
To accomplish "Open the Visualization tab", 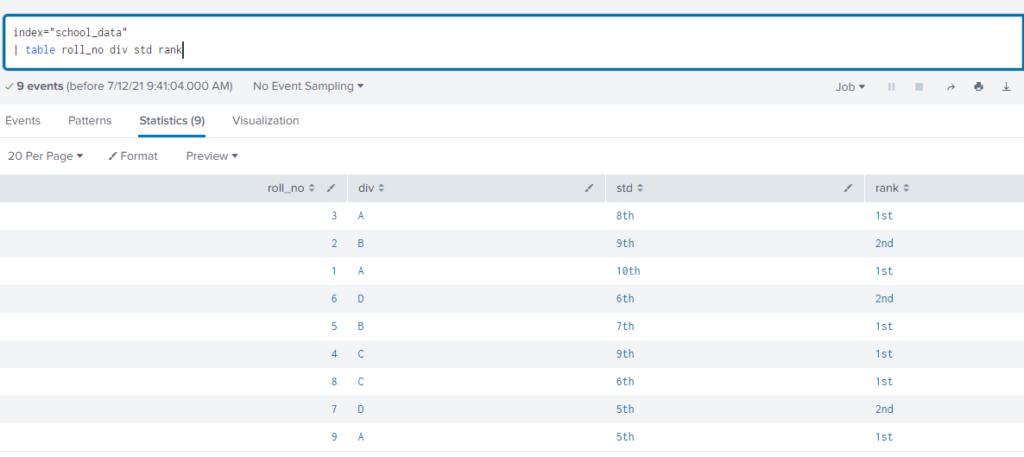I will (266, 121).
